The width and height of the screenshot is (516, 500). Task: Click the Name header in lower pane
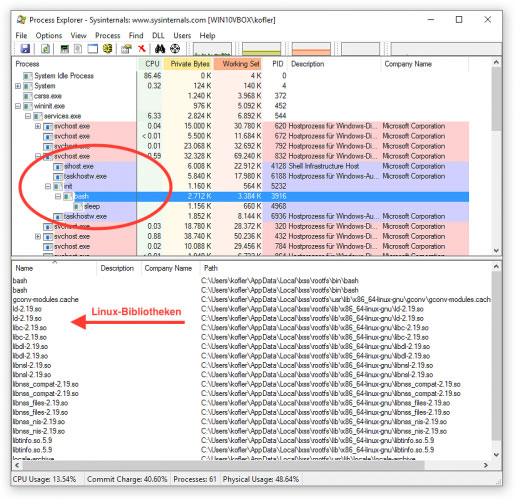[x=54, y=268]
